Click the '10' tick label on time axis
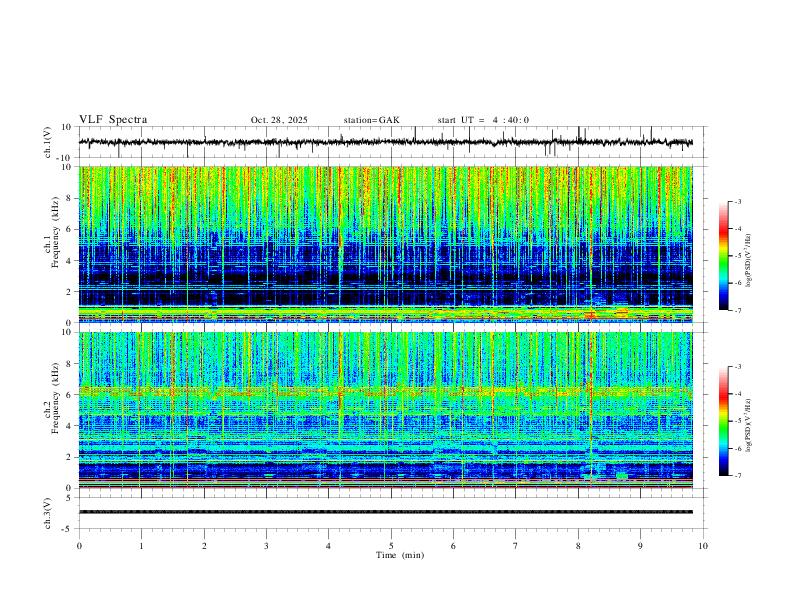Viewport: 792px width, 612px height. click(x=703, y=546)
